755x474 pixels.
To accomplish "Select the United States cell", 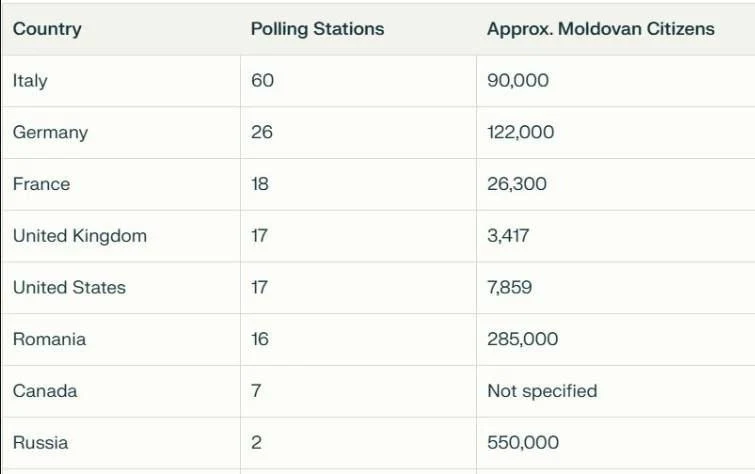I will pyautogui.click(x=69, y=288).
